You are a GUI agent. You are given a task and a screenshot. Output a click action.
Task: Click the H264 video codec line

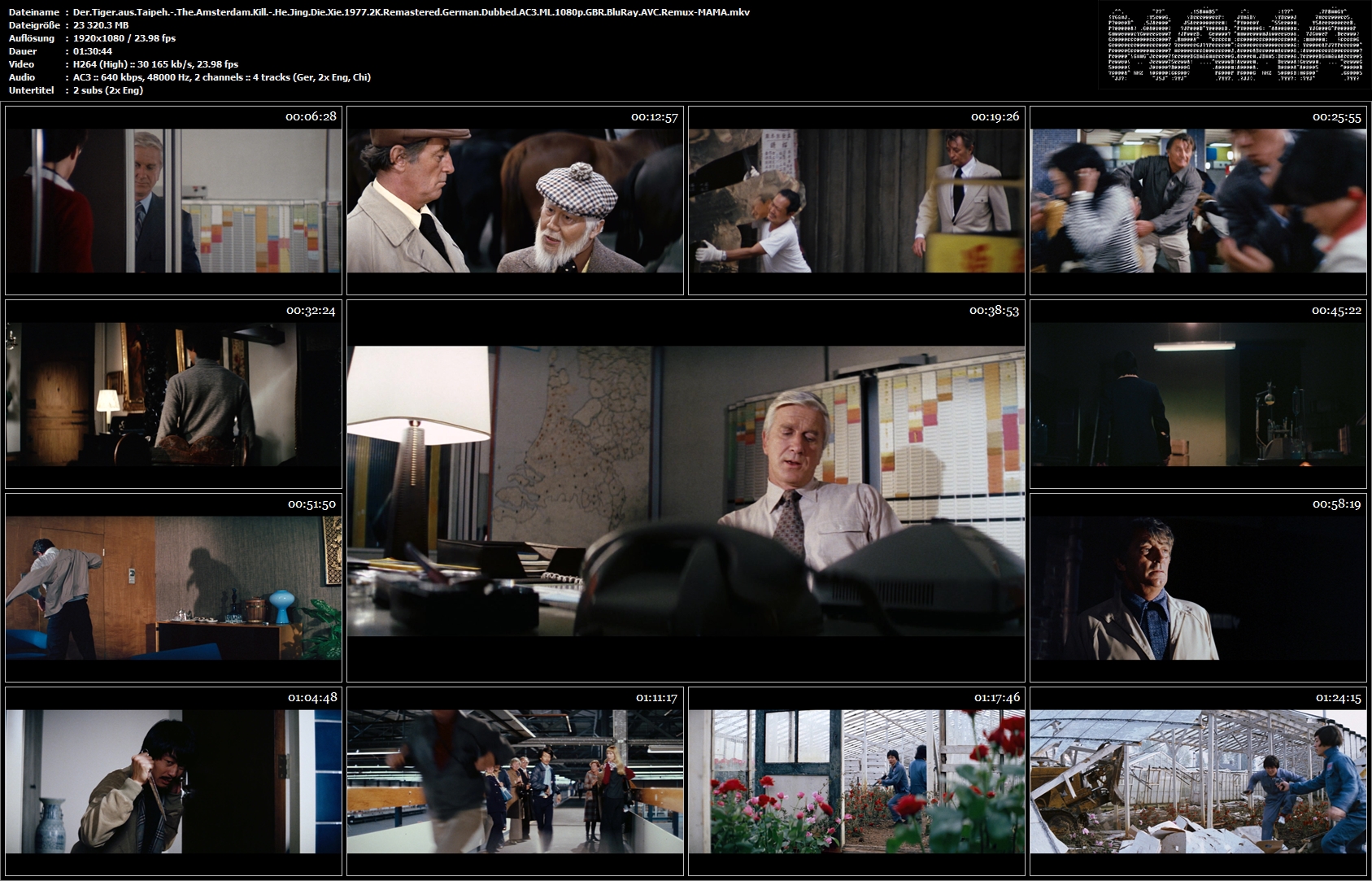[155, 64]
